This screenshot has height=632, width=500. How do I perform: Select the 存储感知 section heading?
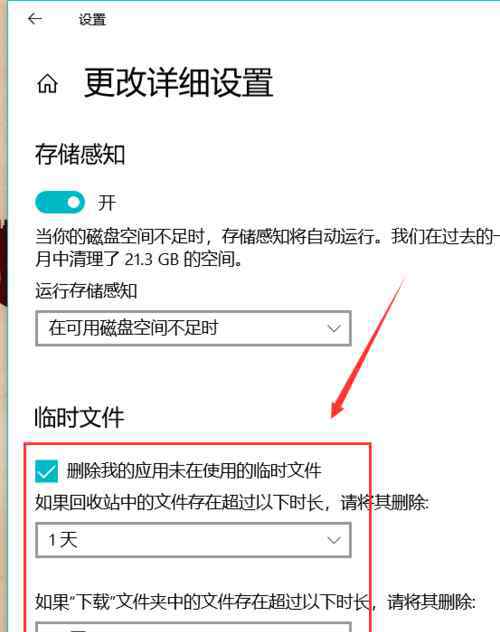pyautogui.click(x=80, y=154)
